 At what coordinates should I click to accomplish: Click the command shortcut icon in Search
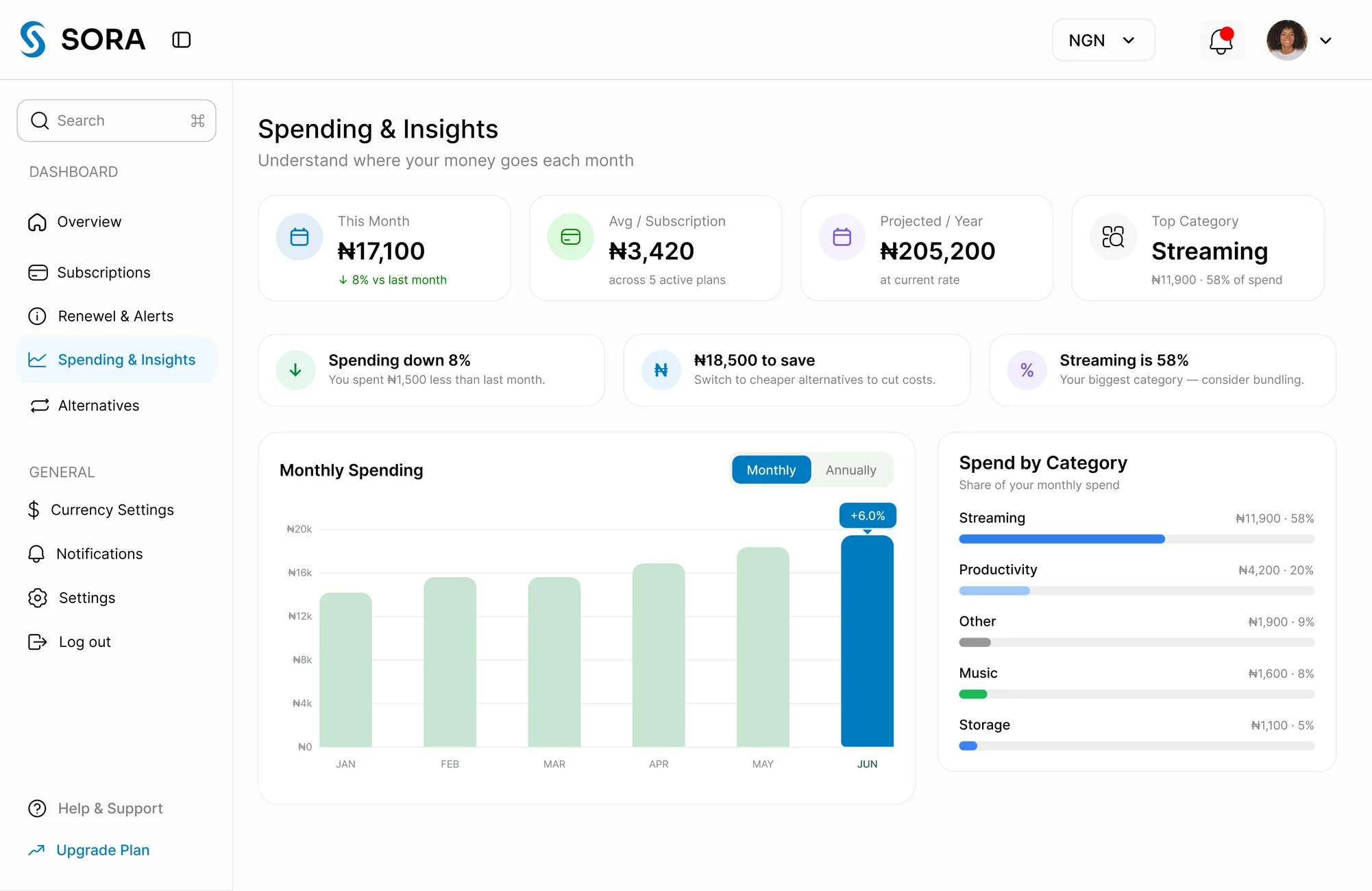tap(198, 121)
